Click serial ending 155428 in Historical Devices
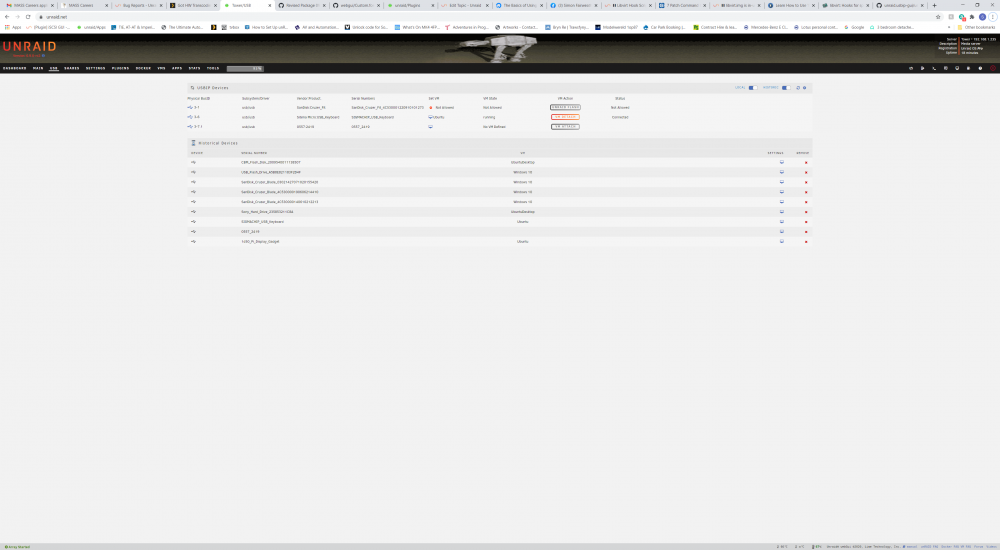Viewport: 1000px width, 550px height. [279, 182]
